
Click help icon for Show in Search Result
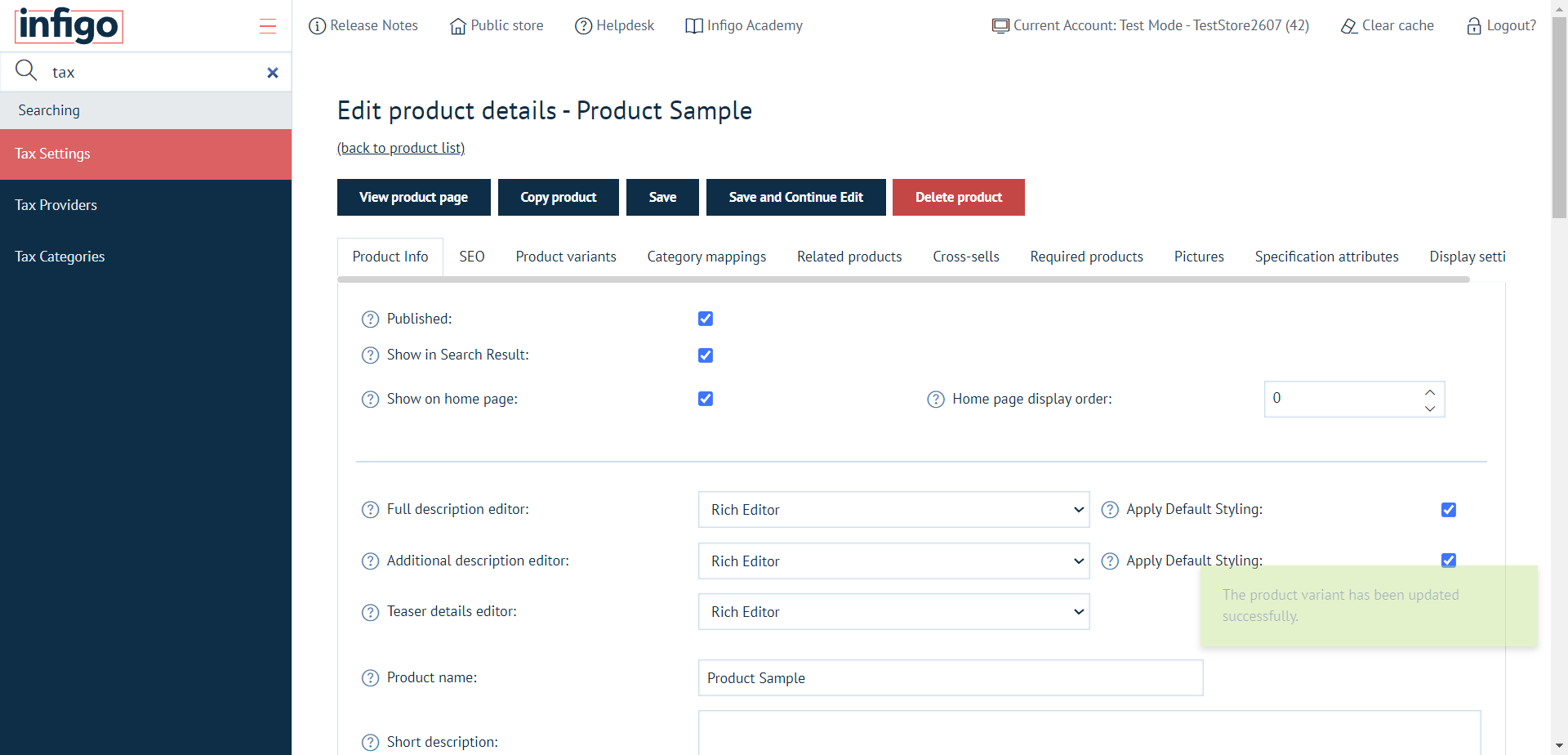(370, 355)
